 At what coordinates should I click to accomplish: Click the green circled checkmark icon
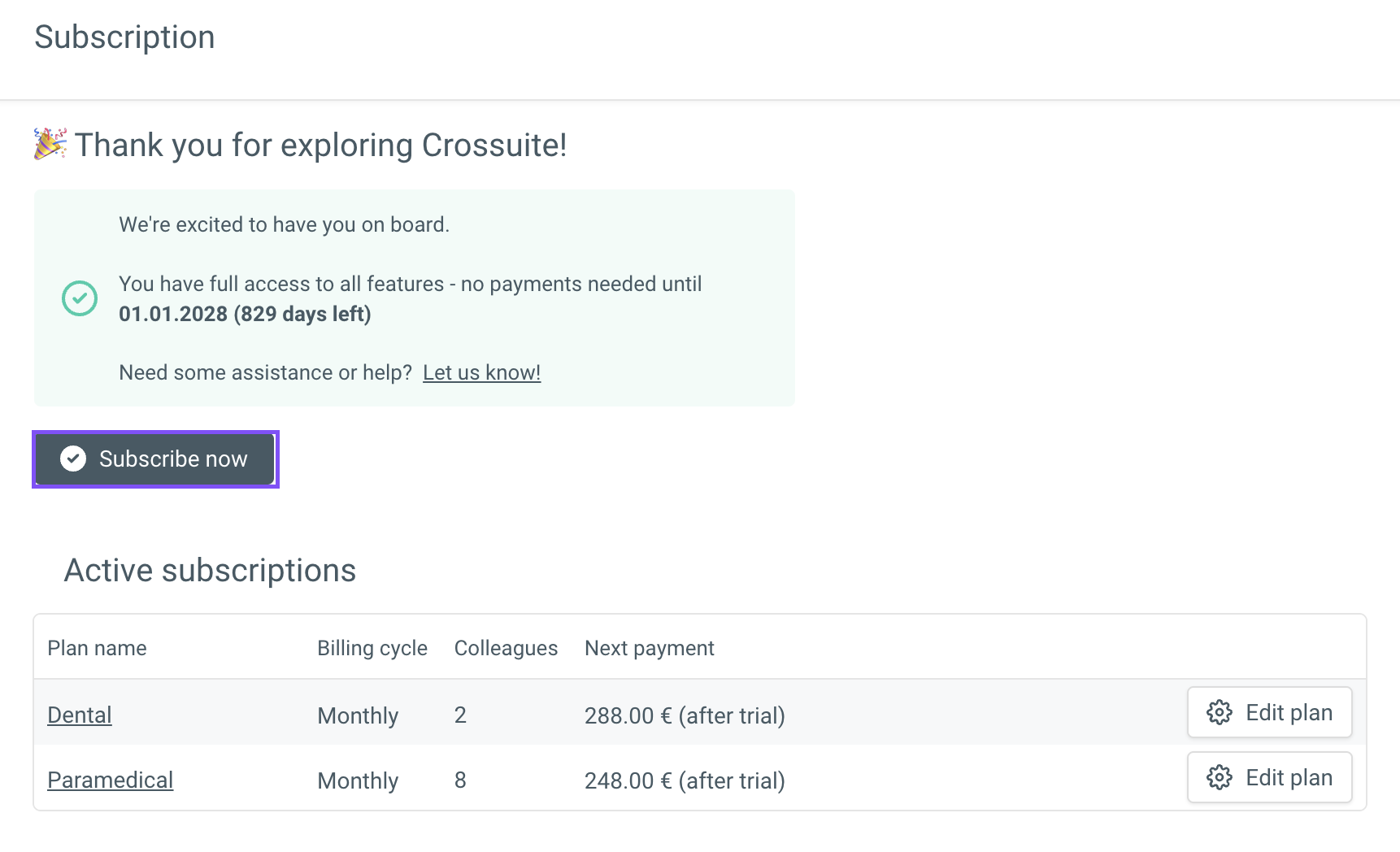pyautogui.click(x=80, y=298)
